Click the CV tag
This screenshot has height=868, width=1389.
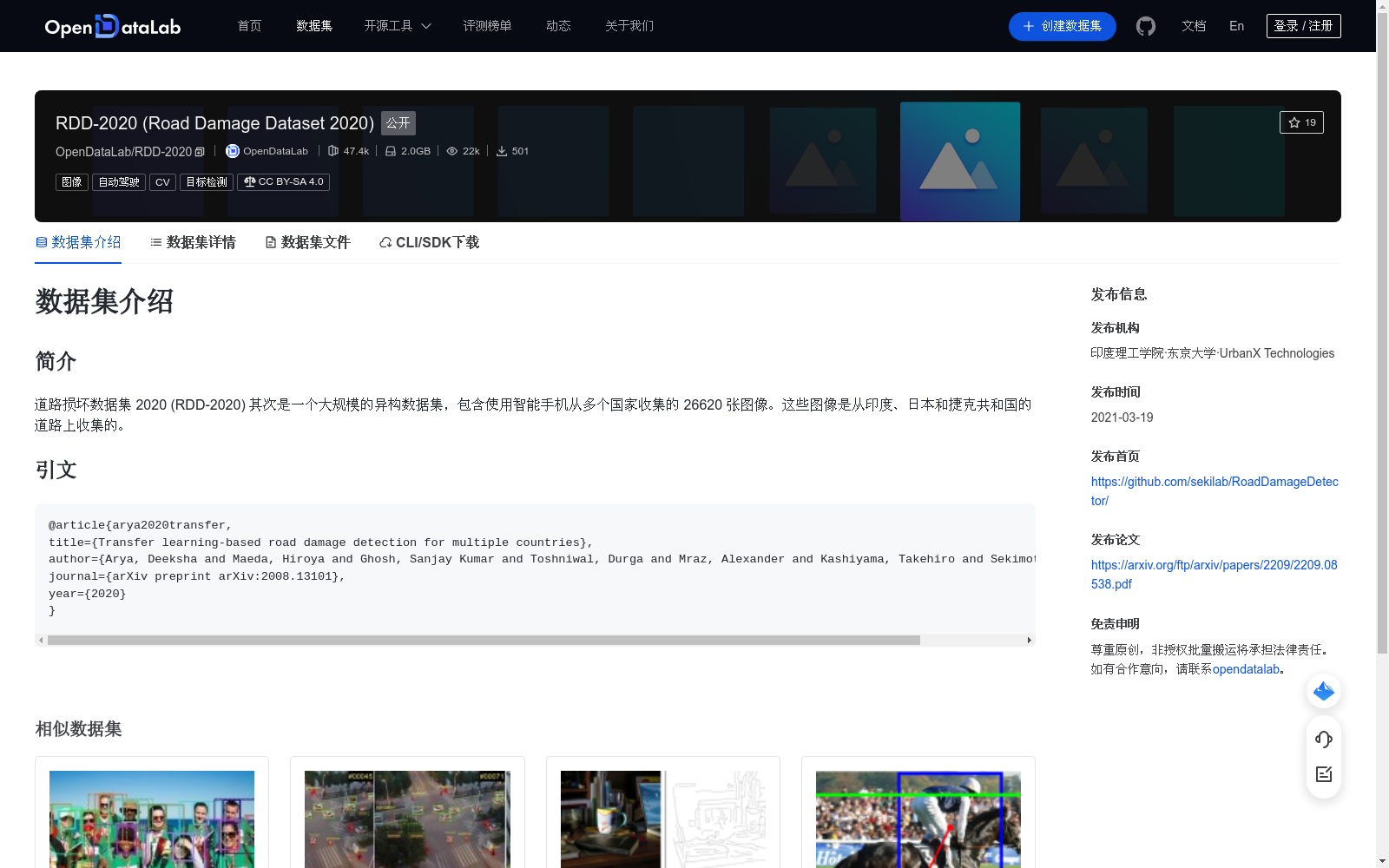pos(162,182)
